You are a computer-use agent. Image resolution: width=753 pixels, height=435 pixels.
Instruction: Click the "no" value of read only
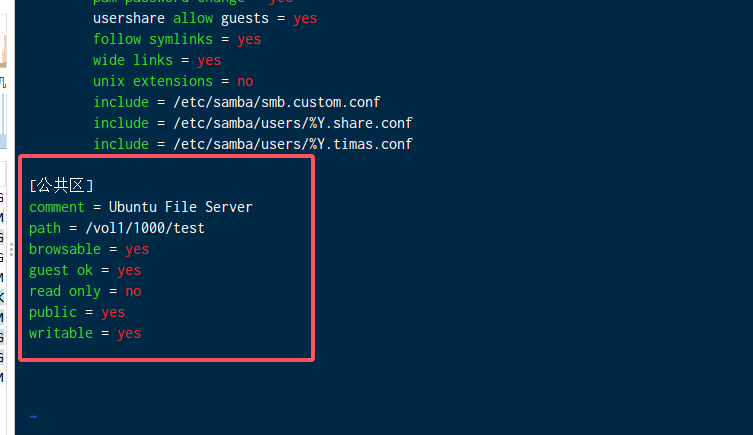pos(133,291)
